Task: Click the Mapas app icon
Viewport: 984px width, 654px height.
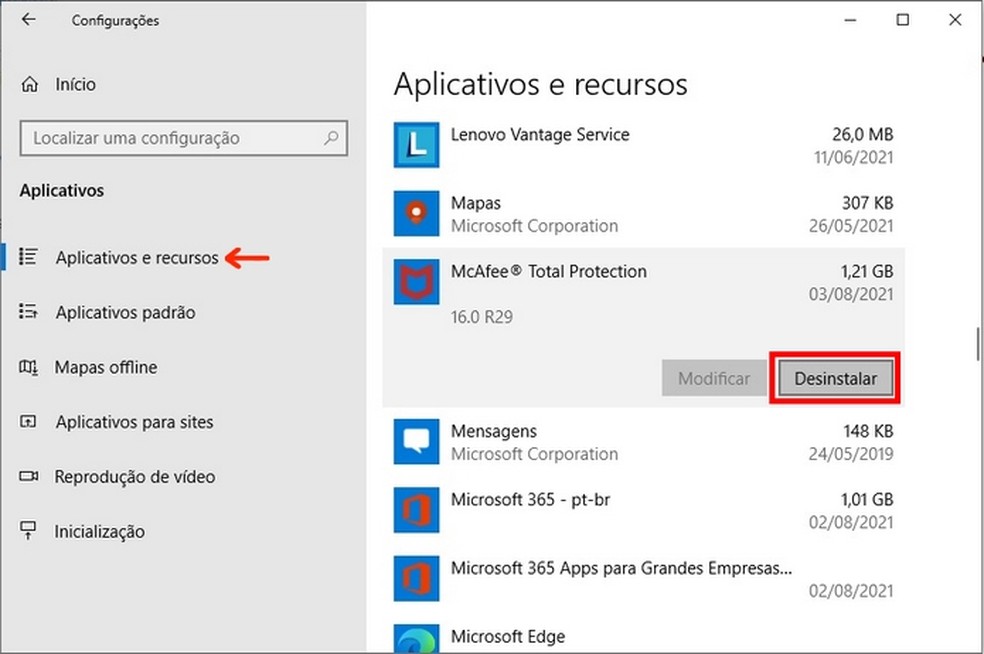Action: [x=416, y=213]
